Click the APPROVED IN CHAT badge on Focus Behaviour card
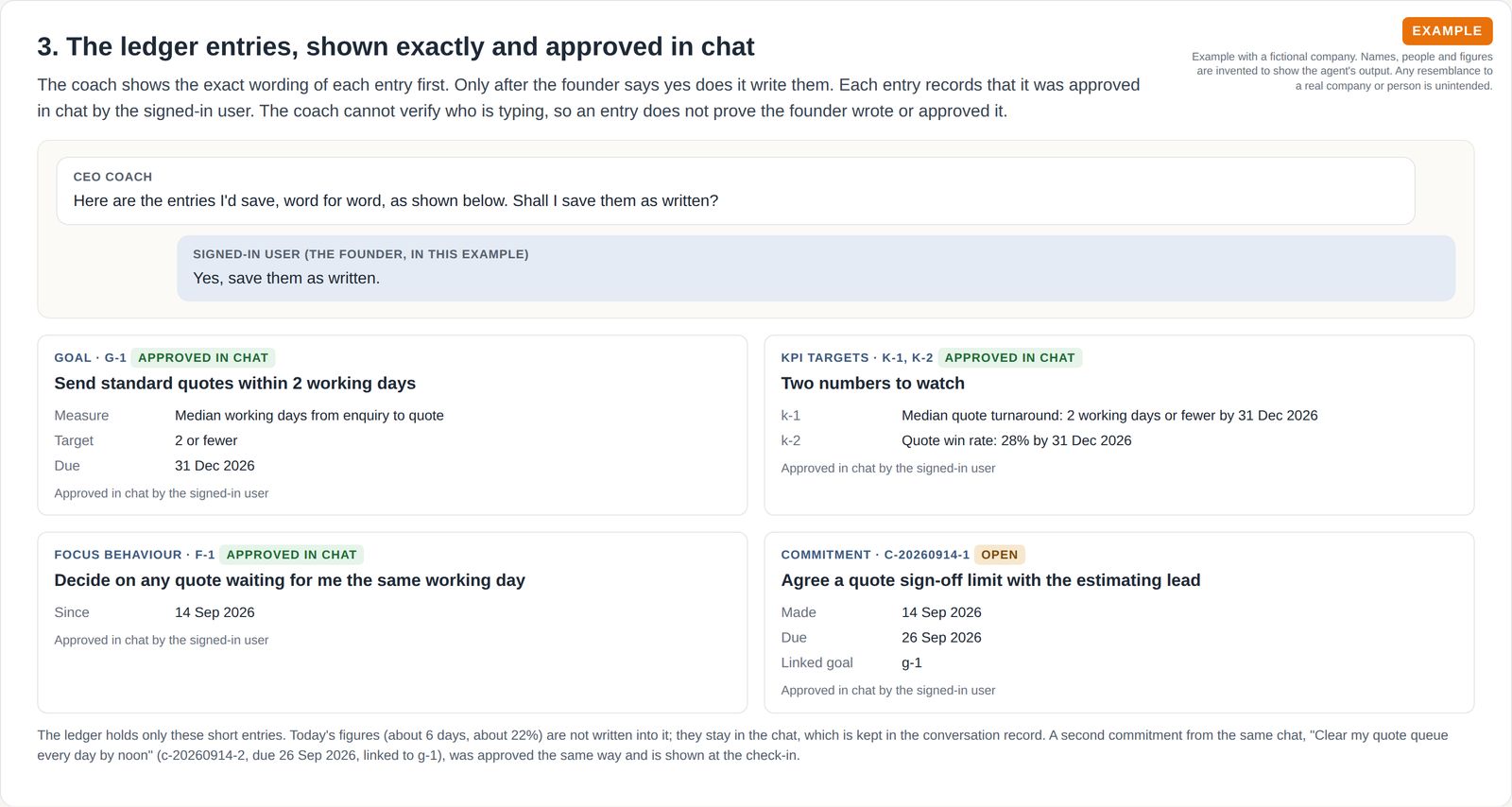The width and height of the screenshot is (1512, 807). click(x=291, y=555)
